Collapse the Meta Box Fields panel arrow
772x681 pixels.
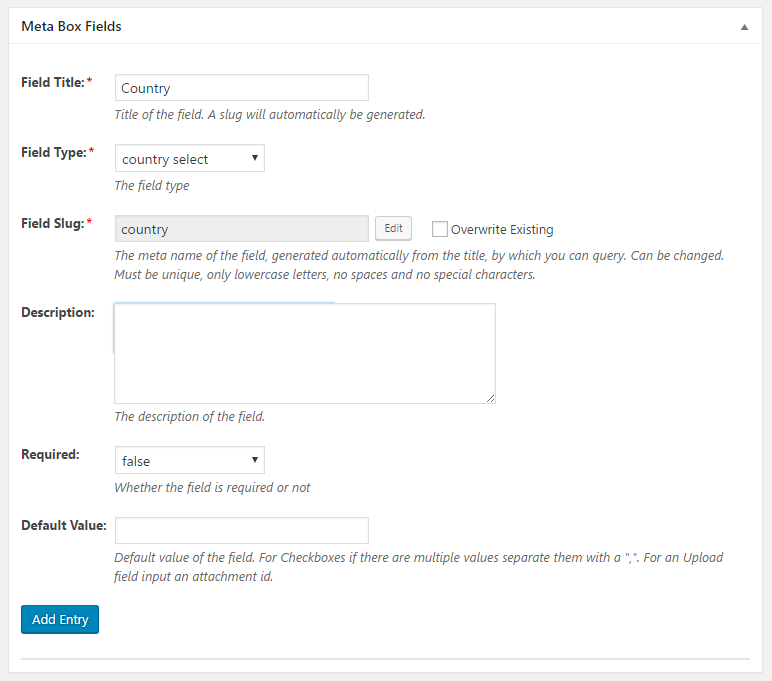tap(744, 27)
